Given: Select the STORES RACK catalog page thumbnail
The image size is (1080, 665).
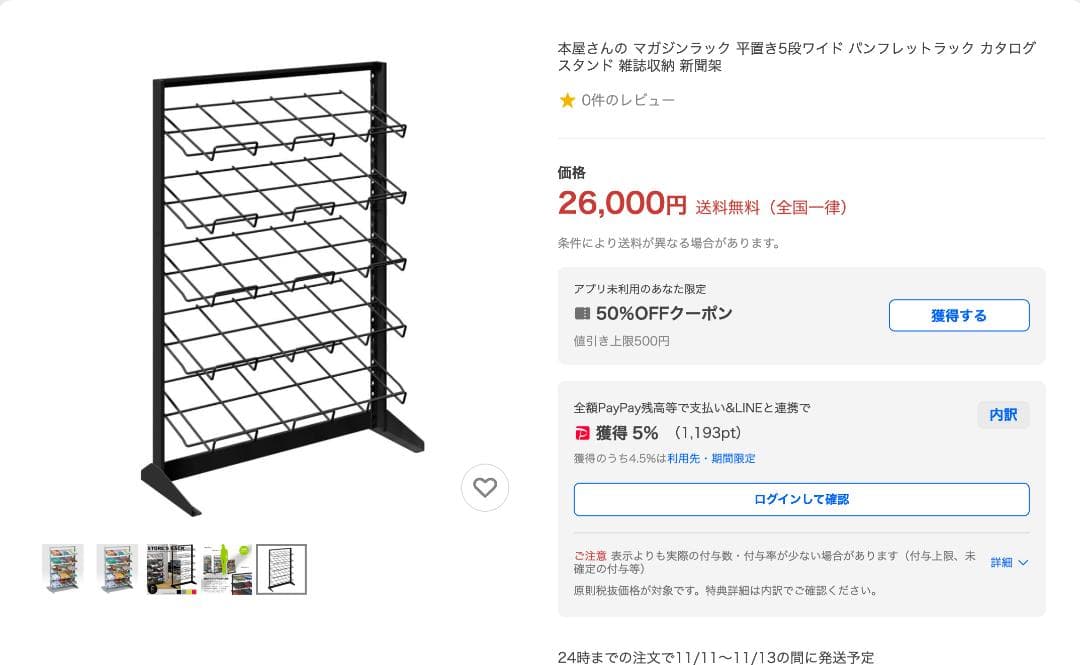Looking at the screenshot, I should coord(171,568).
